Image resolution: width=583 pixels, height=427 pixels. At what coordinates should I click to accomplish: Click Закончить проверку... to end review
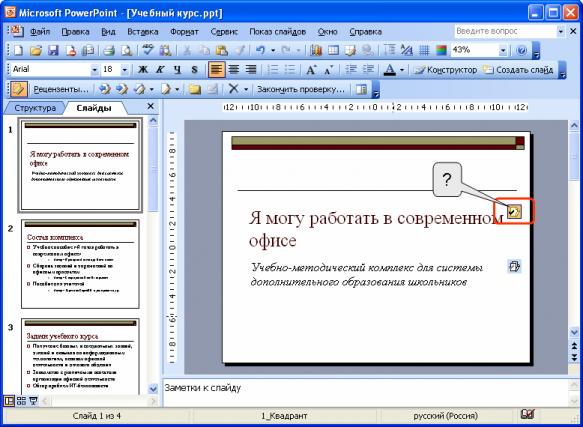pos(301,90)
